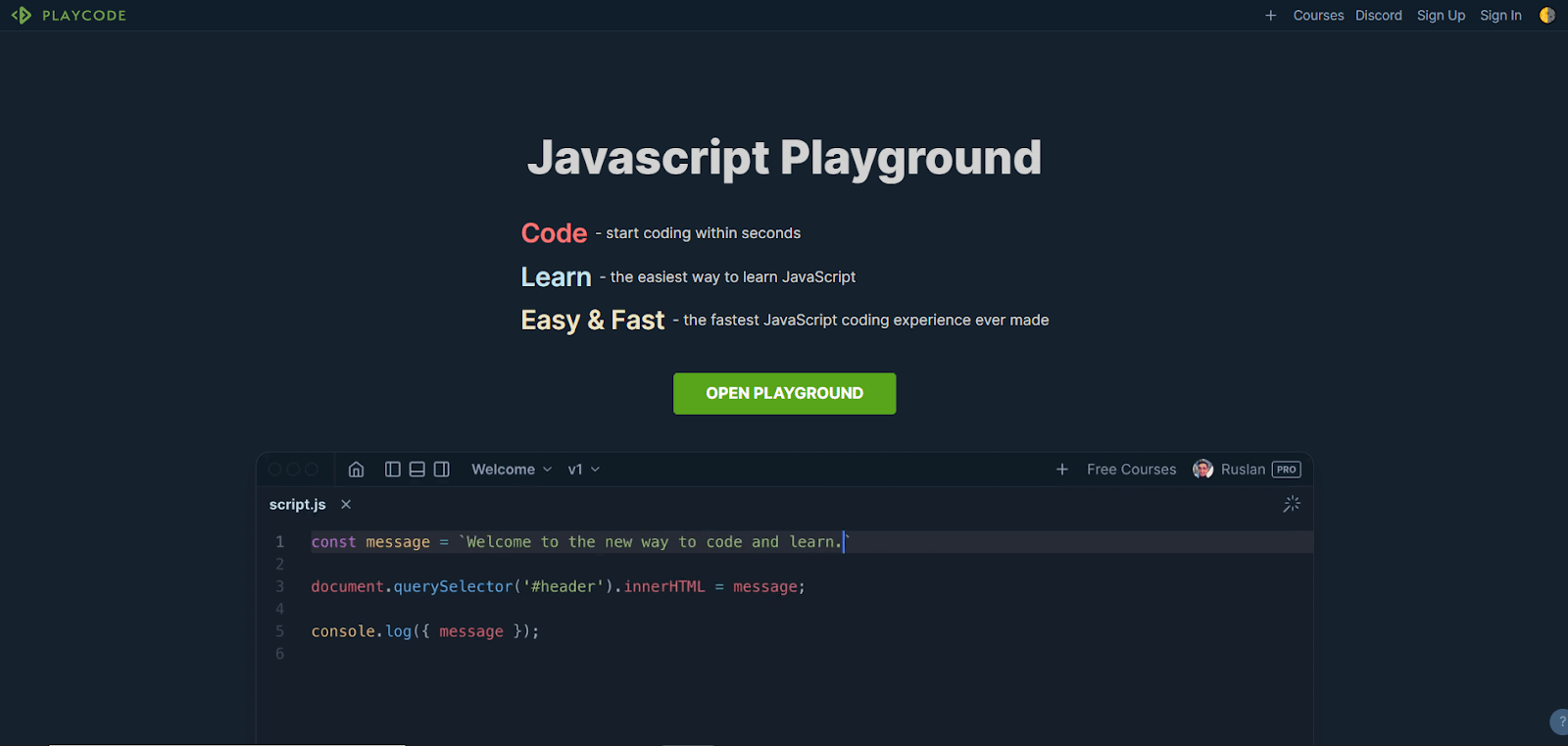Click the 'Learn' heading text
The image size is (1568, 746).
[x=556, y=277]
